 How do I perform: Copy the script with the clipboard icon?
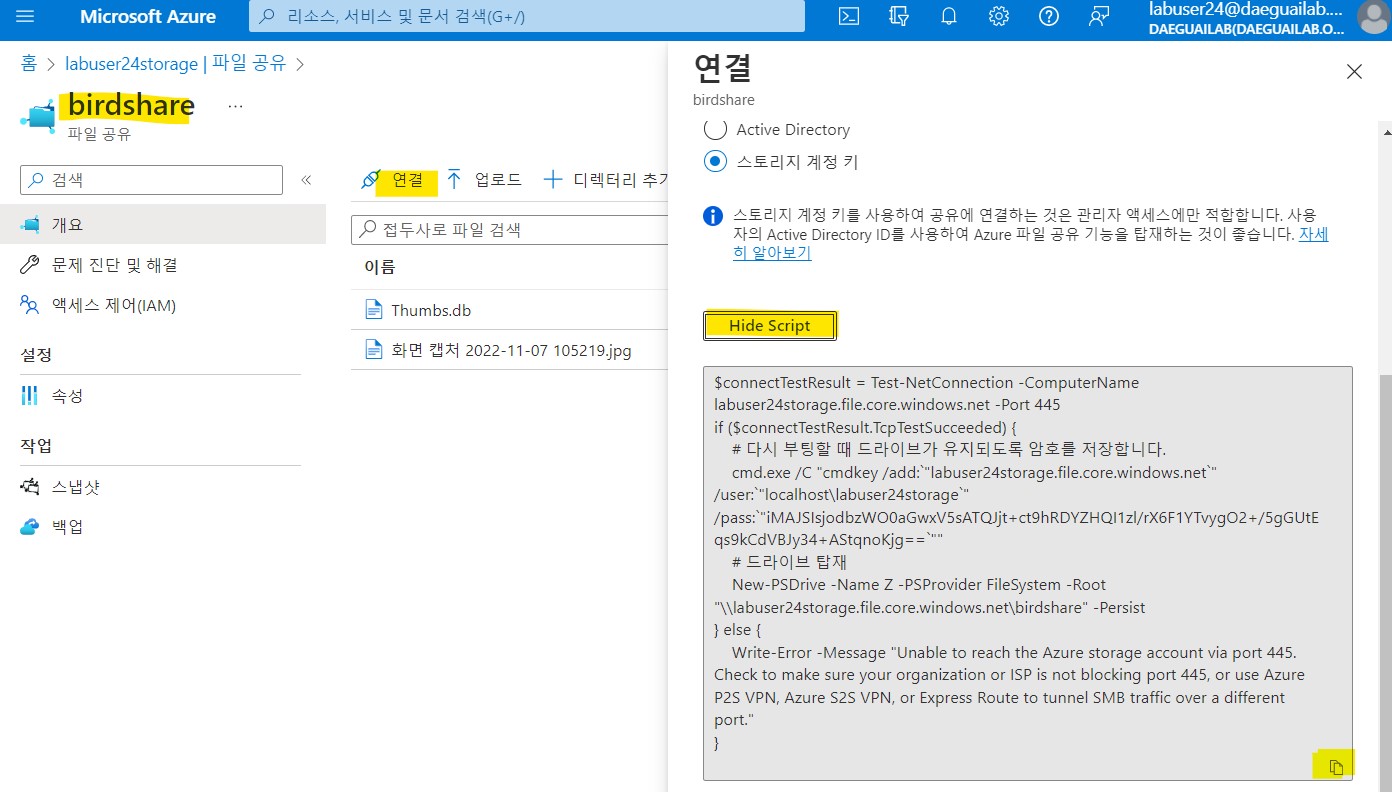[1335, 767]
